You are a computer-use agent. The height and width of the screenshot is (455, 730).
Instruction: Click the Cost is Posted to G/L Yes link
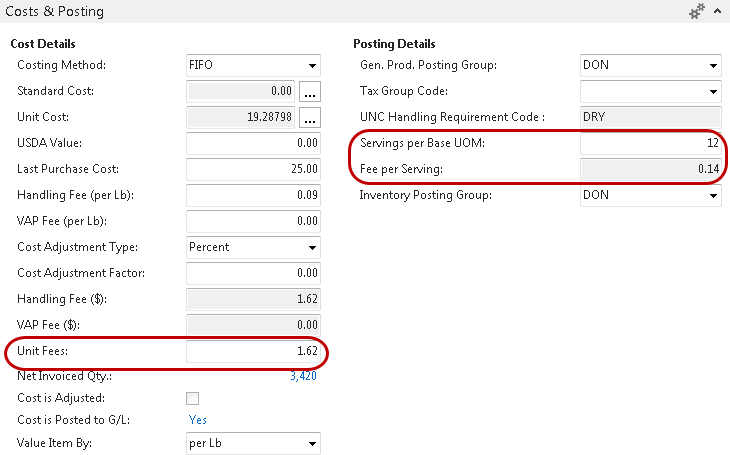pos(198,420)
